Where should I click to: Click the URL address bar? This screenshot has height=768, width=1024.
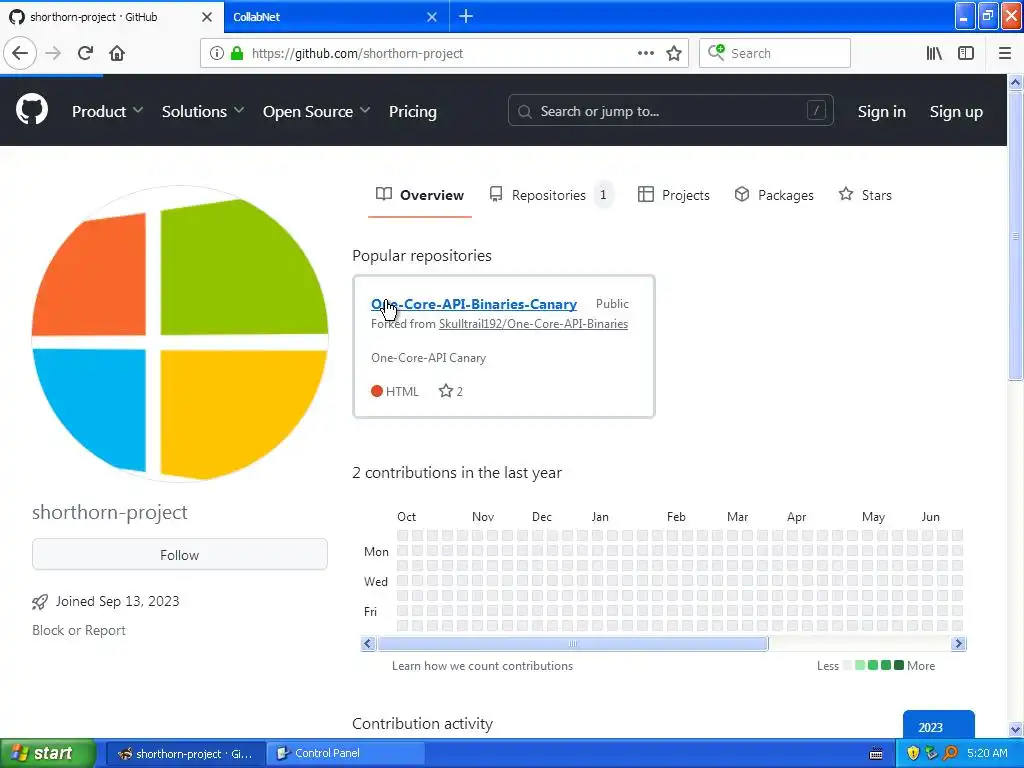444,53
